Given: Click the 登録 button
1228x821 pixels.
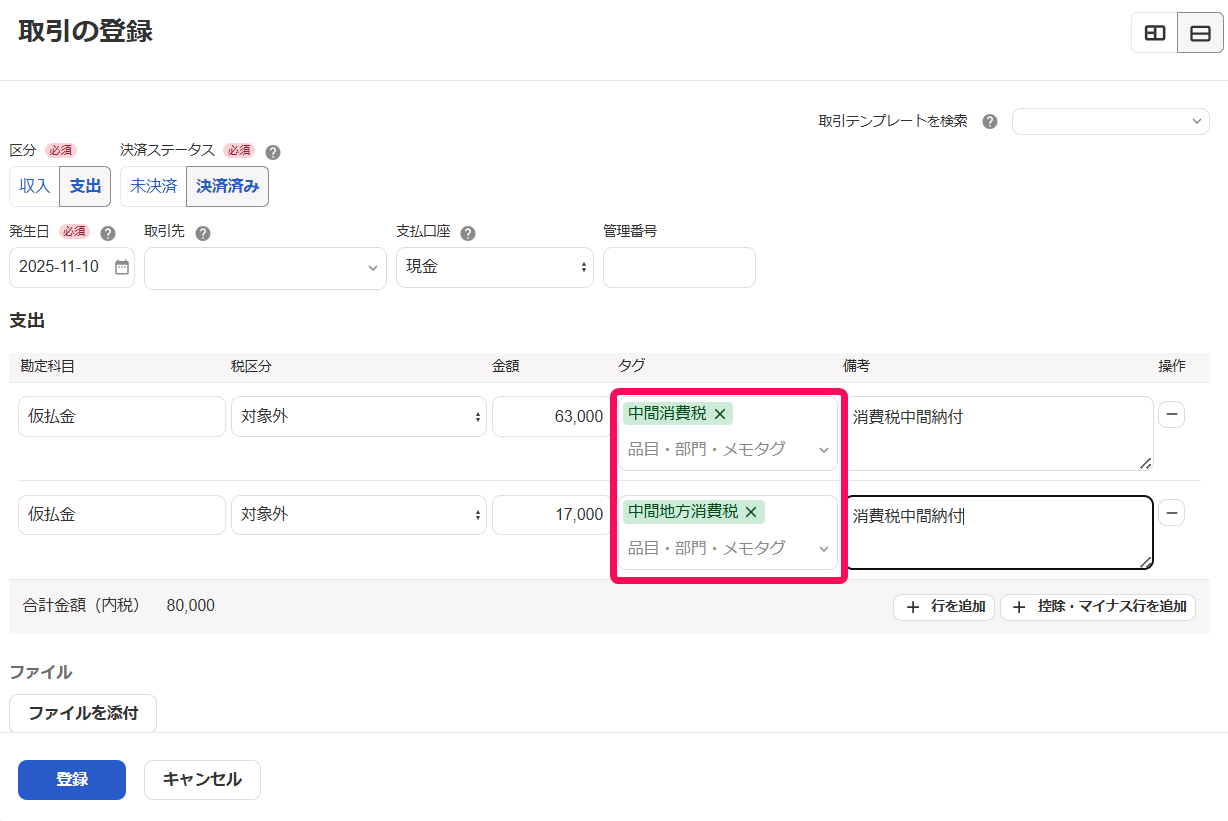Looking at the screenshot, I should click(72, 780).
